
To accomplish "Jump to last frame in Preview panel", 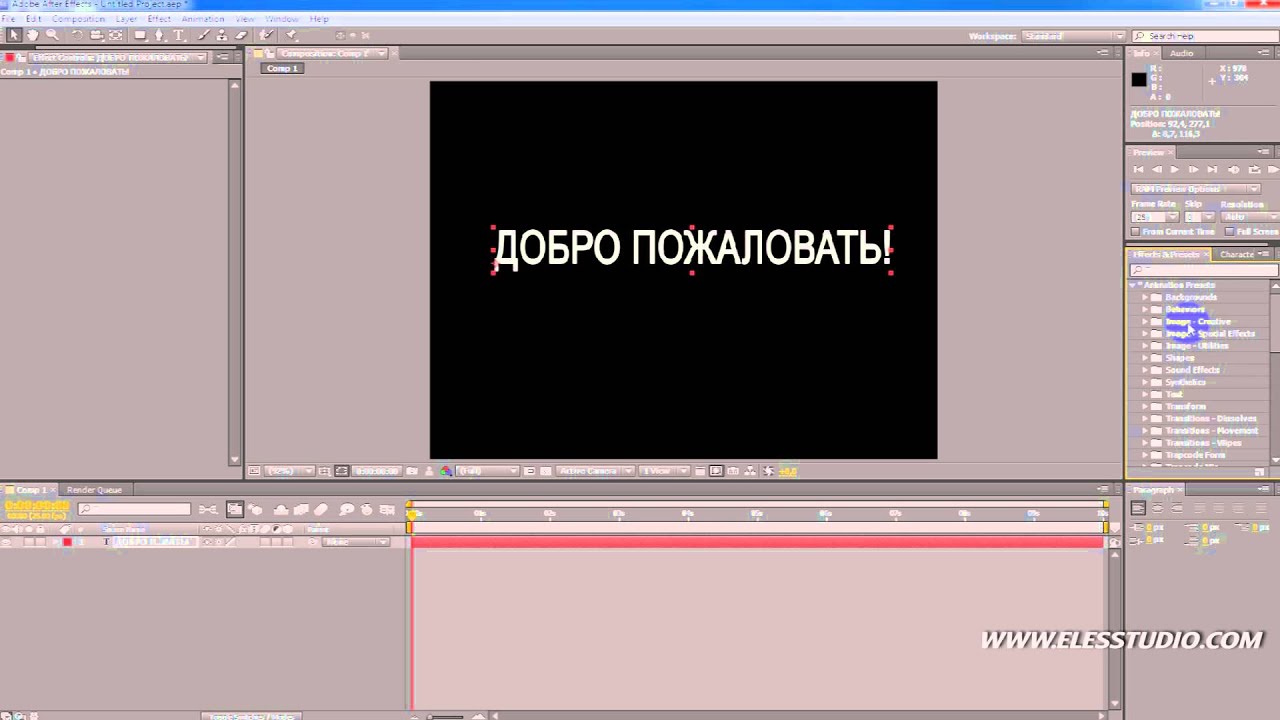I will tap(1212, 170).
